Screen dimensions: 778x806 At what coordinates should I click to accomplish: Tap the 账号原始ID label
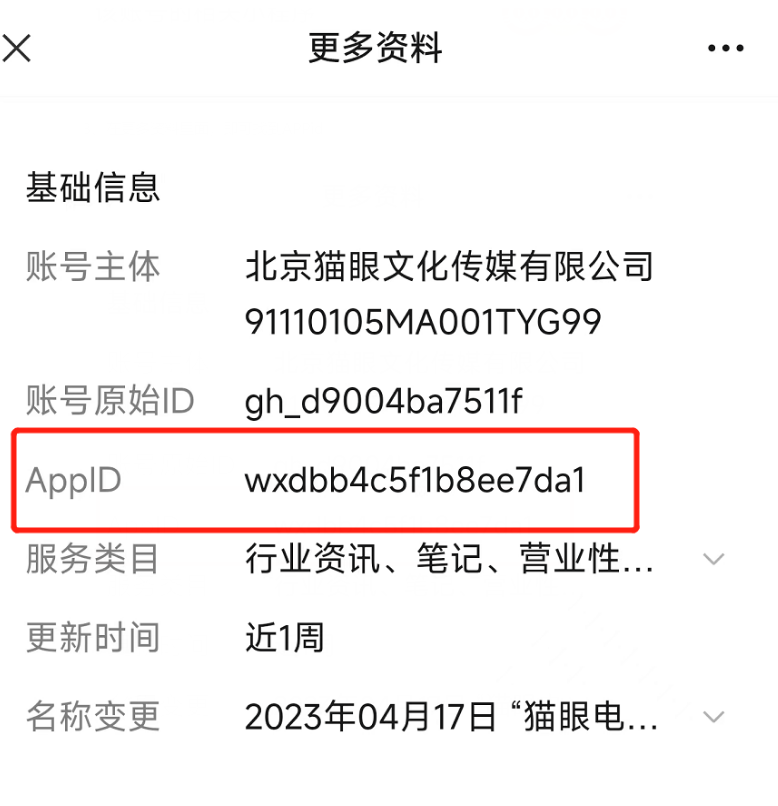[x=110, y=400]
